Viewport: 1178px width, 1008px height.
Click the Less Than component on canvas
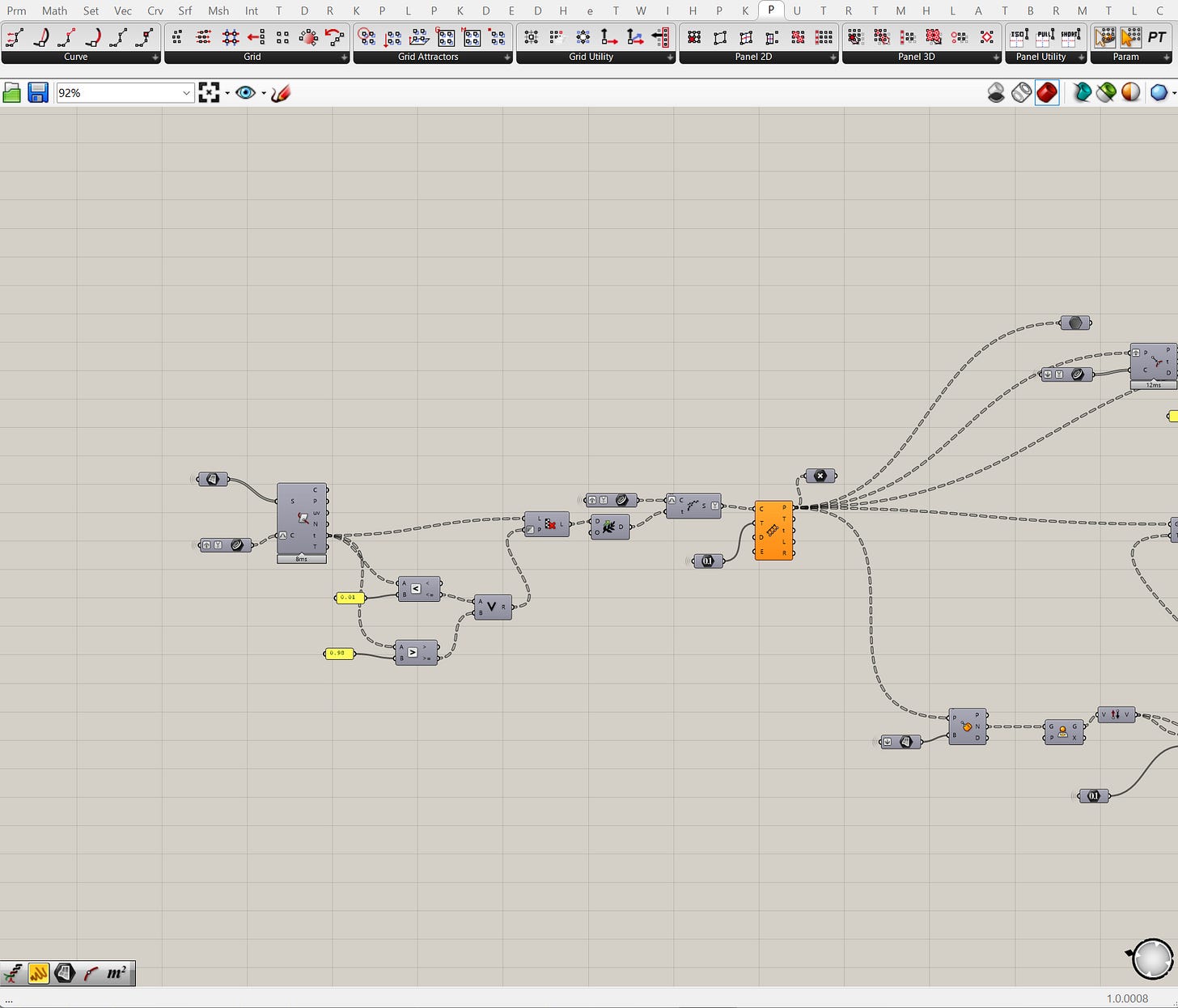(419, 589)
